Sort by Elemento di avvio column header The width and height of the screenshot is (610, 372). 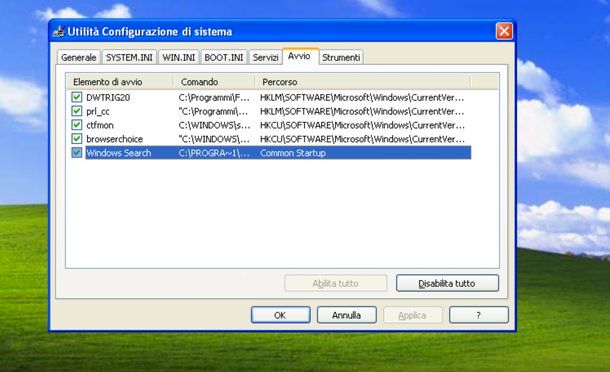click(119, 82)
